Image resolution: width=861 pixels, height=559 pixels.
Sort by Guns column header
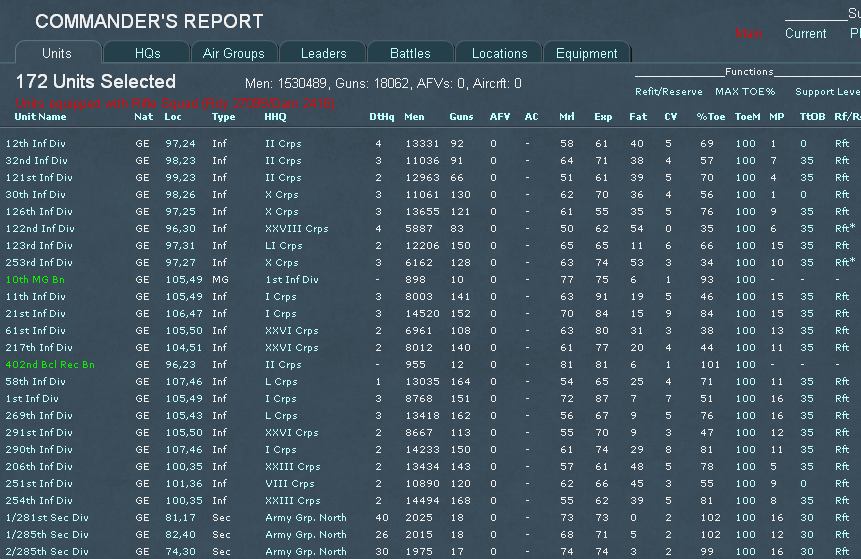point(461,116)
